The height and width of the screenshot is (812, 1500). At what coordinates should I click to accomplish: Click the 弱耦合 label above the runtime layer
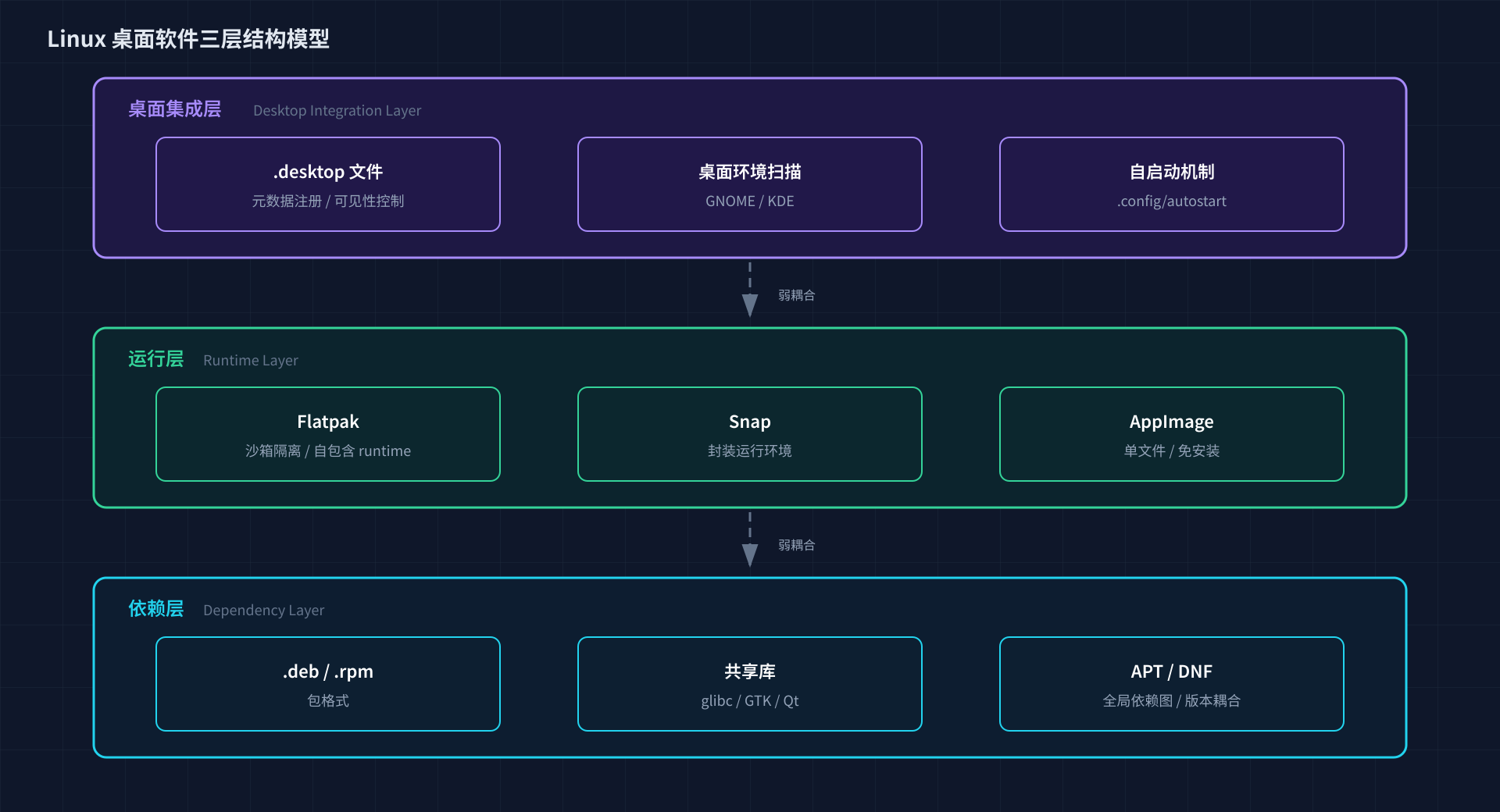click(x=796, y=295)
